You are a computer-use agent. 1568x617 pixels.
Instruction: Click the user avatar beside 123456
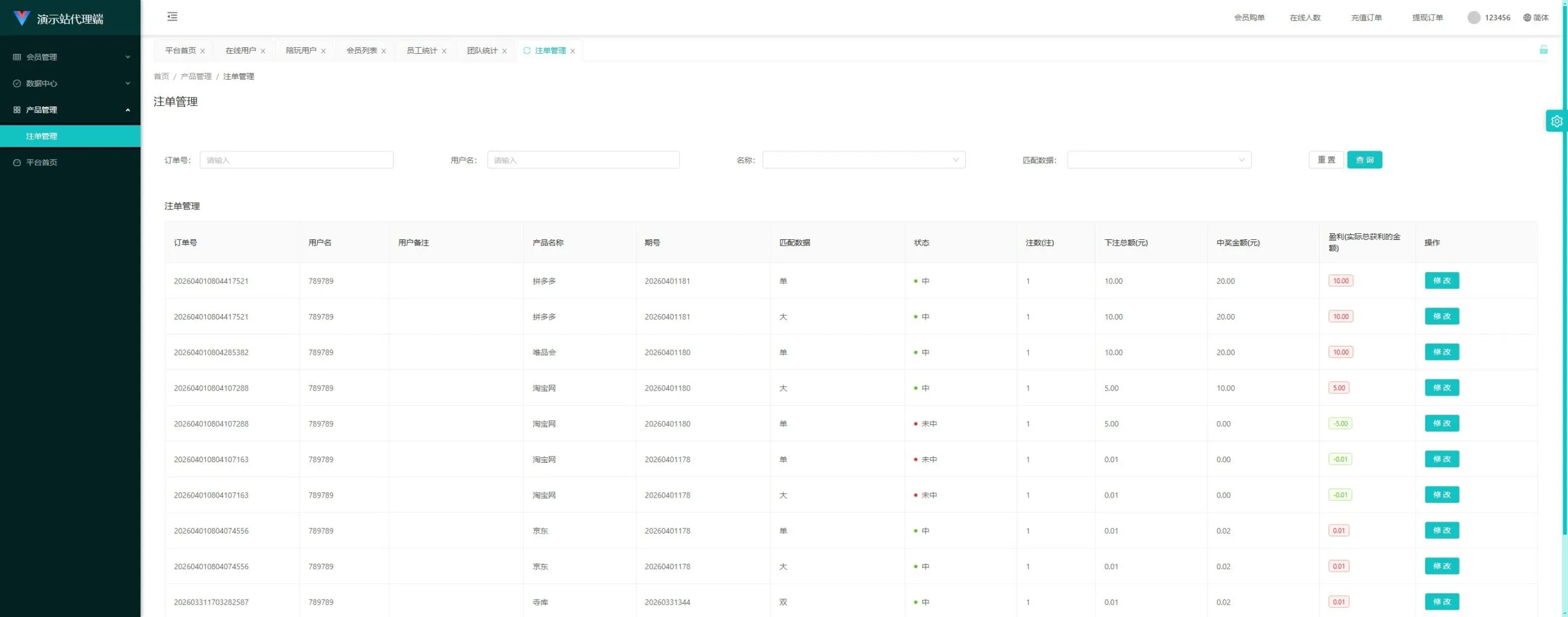(1474, 18)
